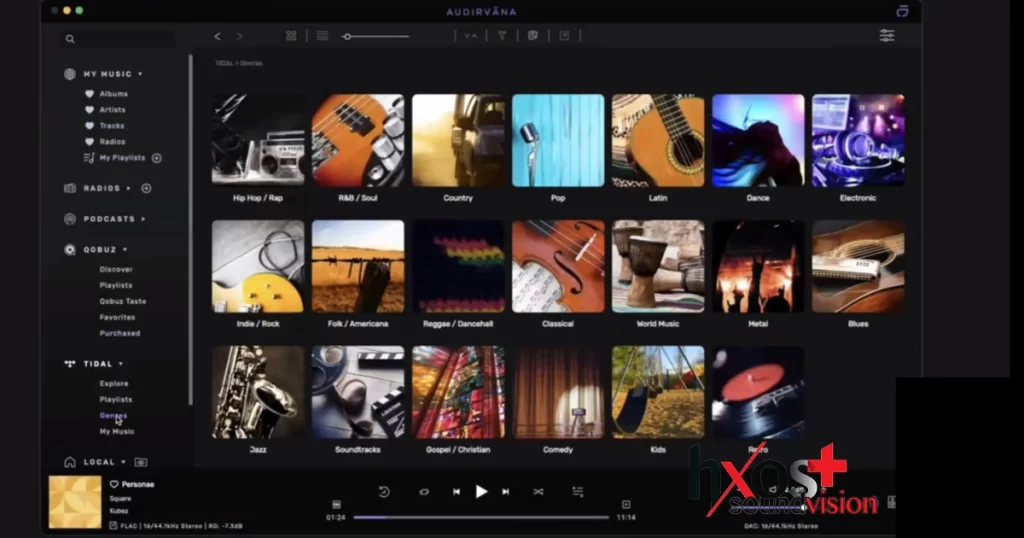Open Qobuz Purchased
The width and height of the screenshot is (1024, 538).
point(120,333)
